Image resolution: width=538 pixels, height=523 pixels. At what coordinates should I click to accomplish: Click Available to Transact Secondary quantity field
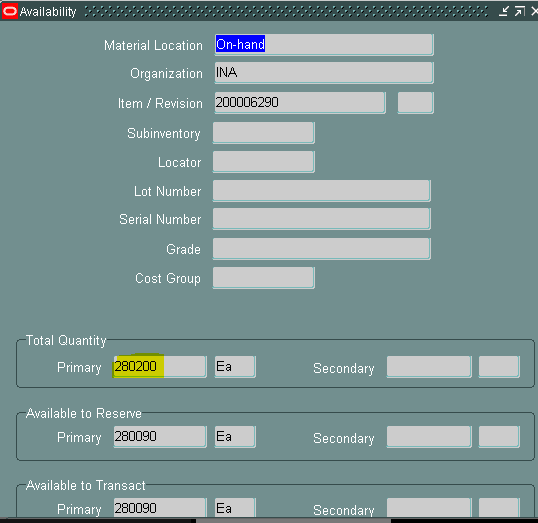pos(429,508)
